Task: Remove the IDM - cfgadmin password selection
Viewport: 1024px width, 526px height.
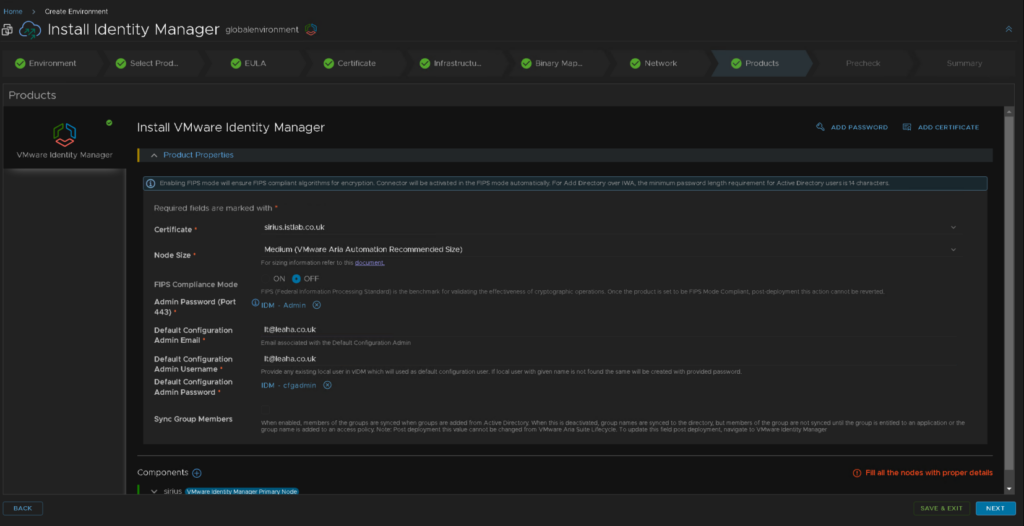Action: [x=328, y=386]
